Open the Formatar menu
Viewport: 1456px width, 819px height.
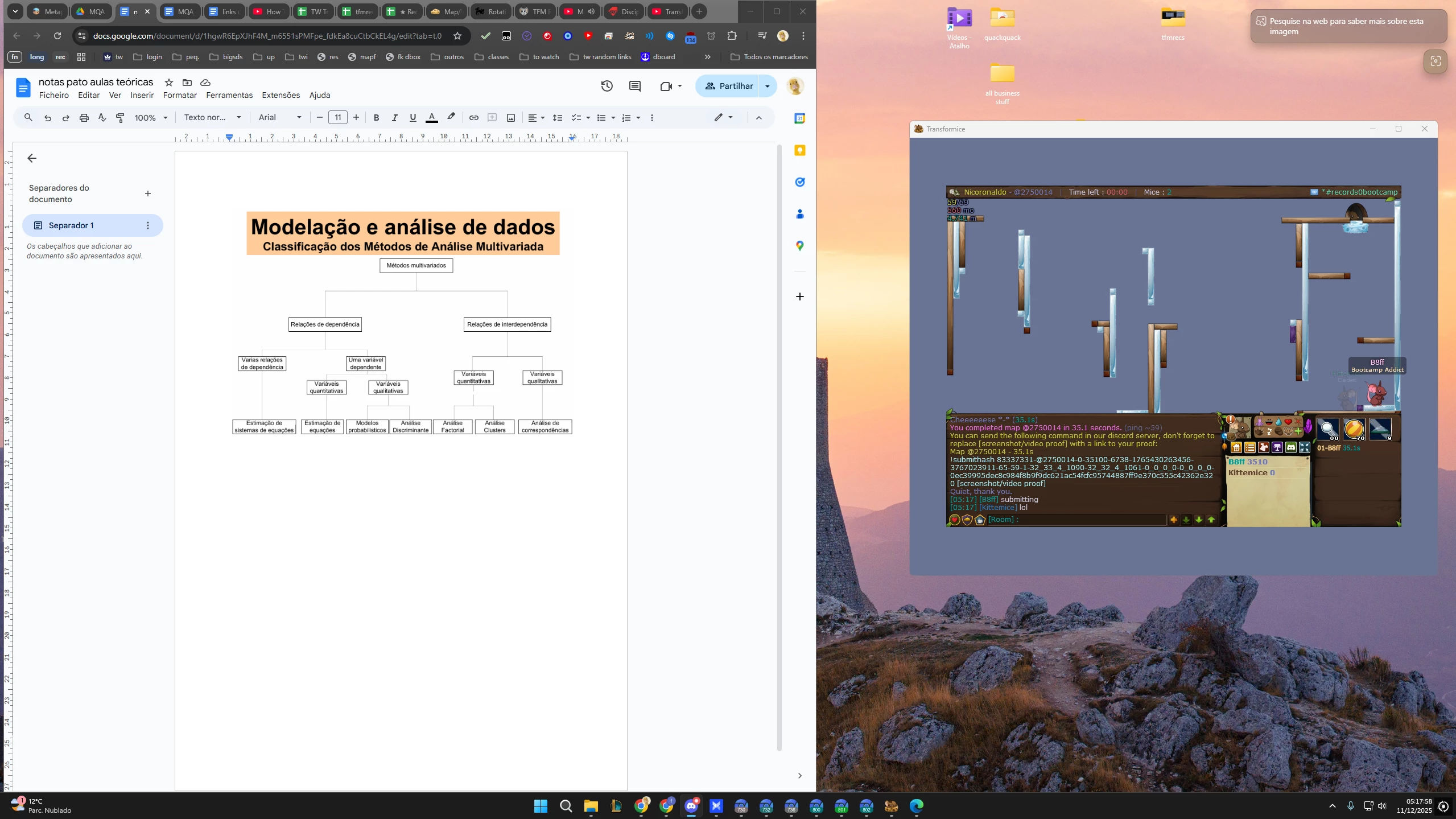[180, 95]
